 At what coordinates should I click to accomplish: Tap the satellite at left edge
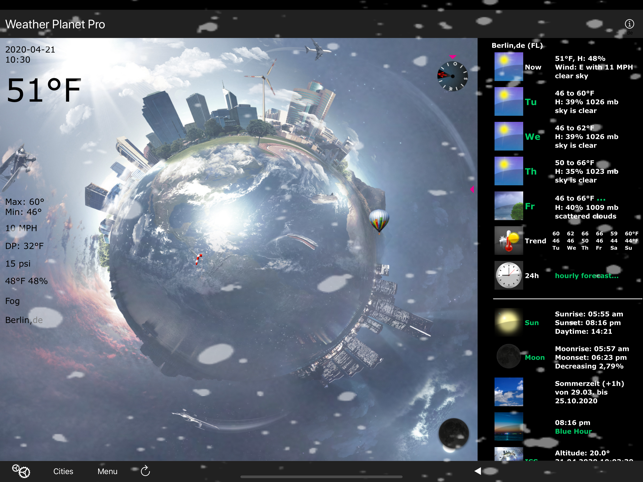(x=16, y=167)
